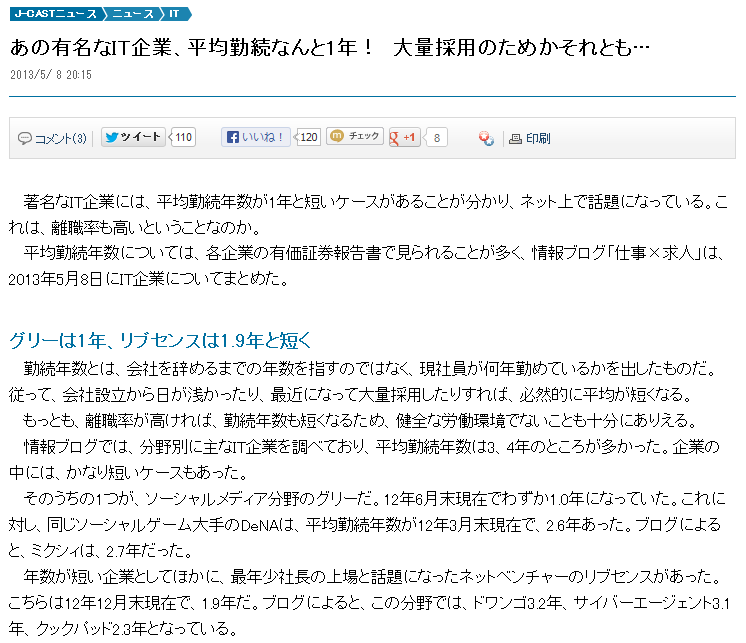Click the bookmark sharing icon beside 印刷
Image resolution: width=746 pixels, height=643 pixels.
486,138
